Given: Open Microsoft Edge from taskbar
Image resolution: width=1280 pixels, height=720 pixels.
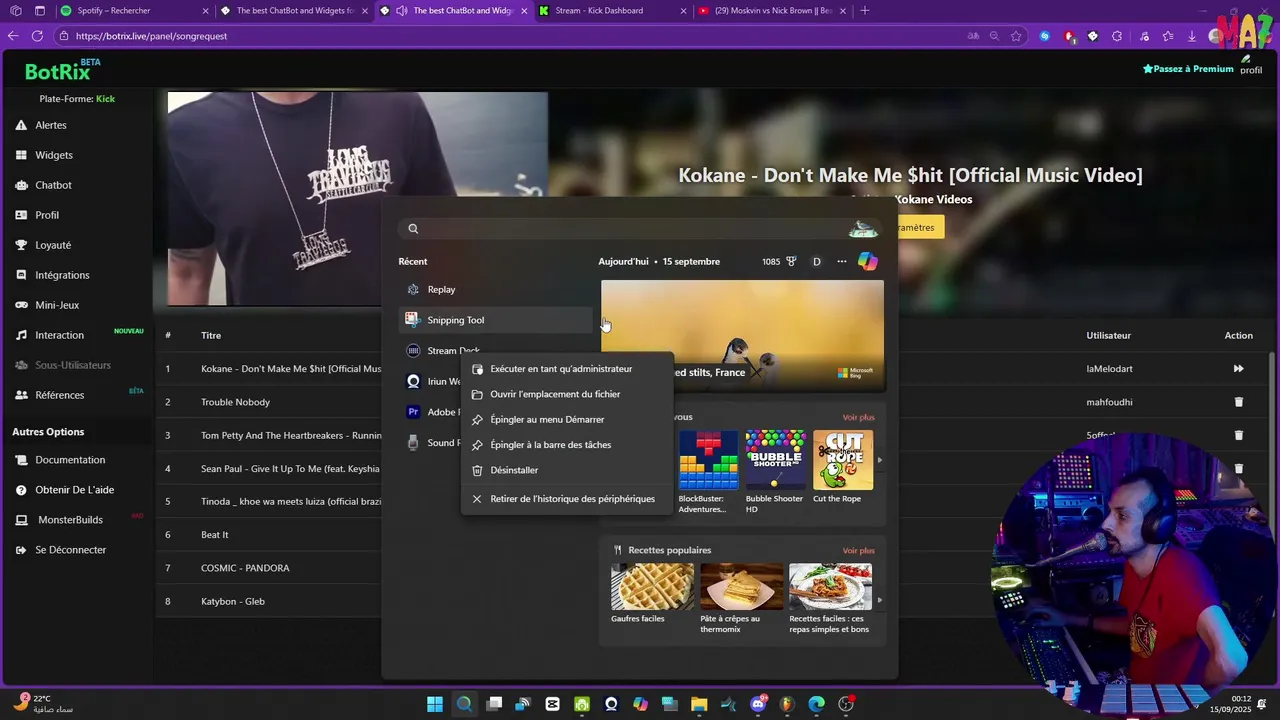Looking at the screenshot, I should [816, 704].
